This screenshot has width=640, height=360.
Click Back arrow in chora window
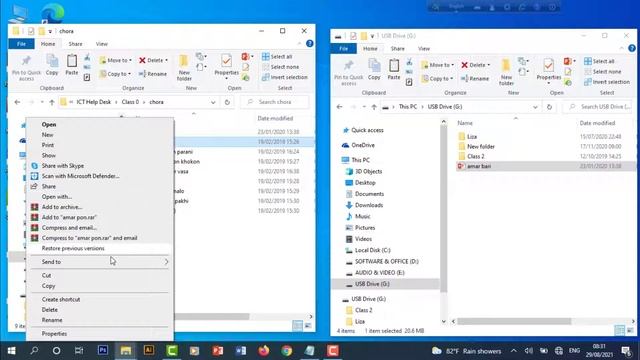(x=17, y=102)
